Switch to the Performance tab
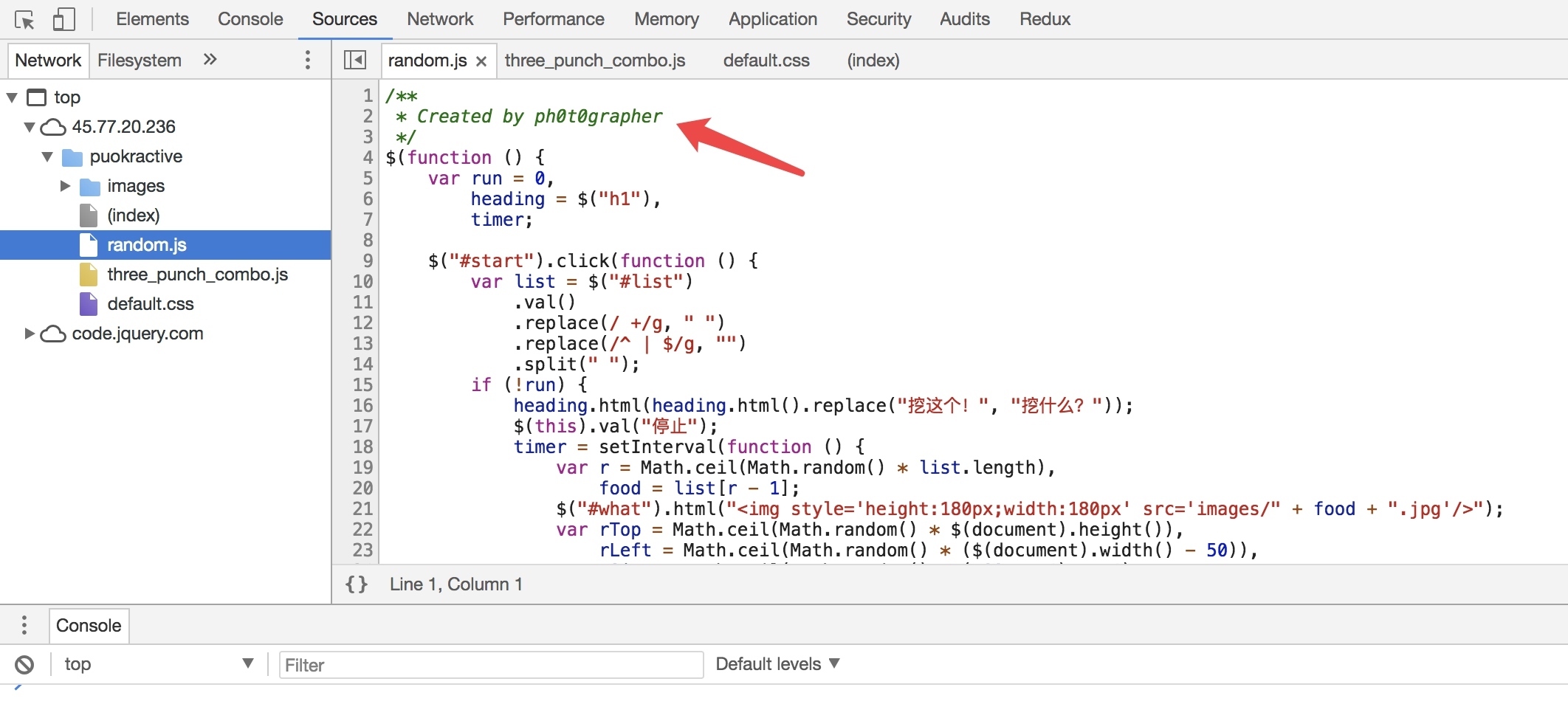Image resolution: width=1568 pixels, height=704 pixels. coord(554,19)
